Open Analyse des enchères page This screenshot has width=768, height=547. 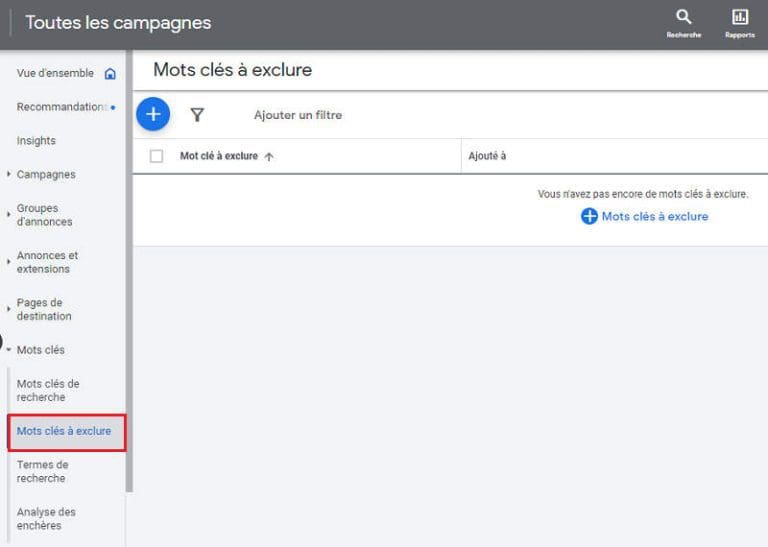point(46,518)
